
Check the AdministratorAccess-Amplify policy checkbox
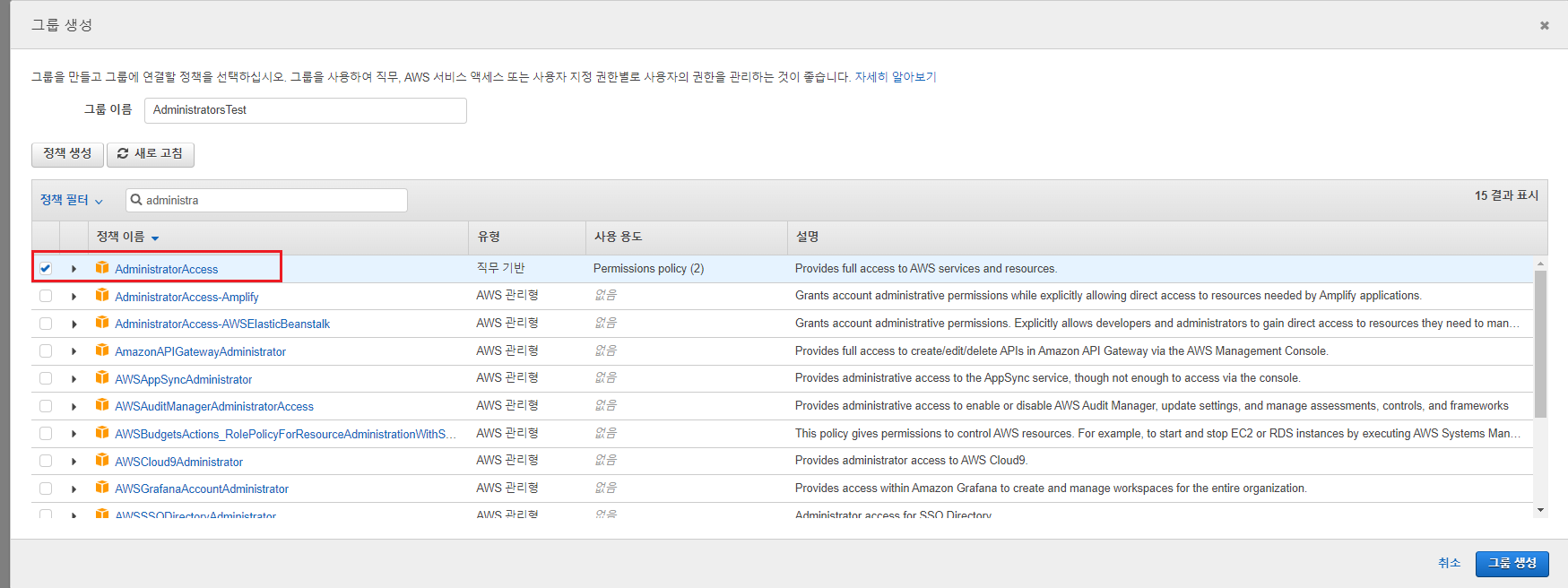click(x=46, y=296)
